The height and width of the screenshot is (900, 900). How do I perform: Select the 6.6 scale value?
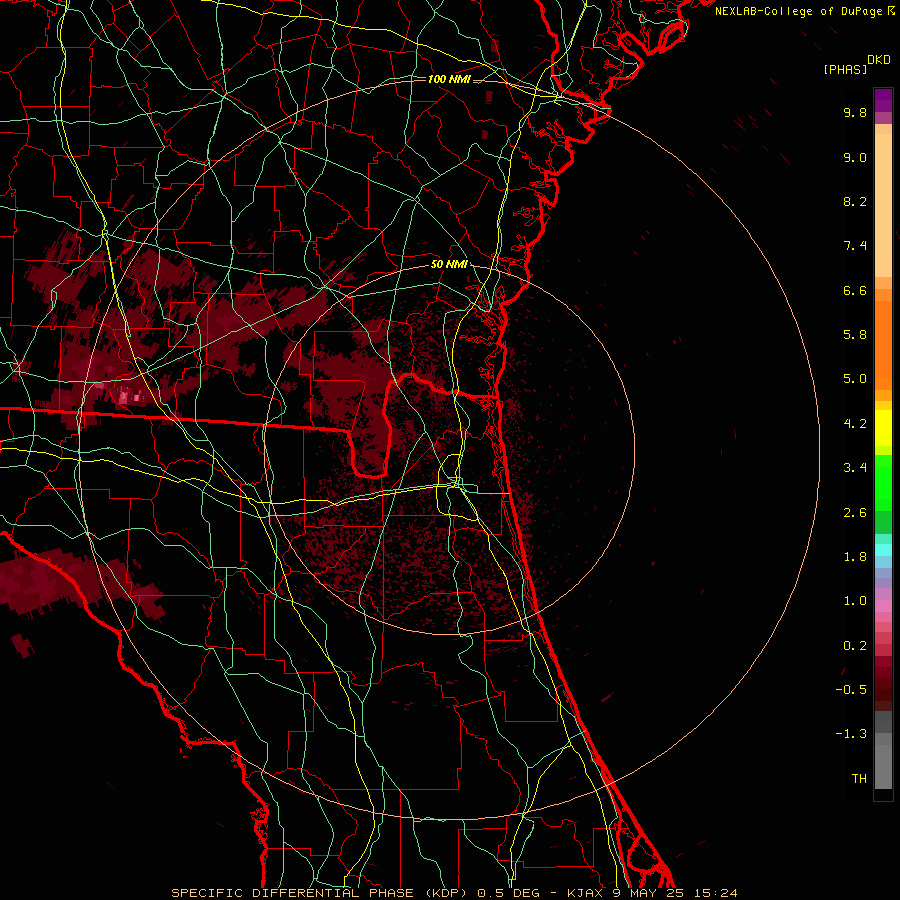pyautogui.click(x=855, y=290)
